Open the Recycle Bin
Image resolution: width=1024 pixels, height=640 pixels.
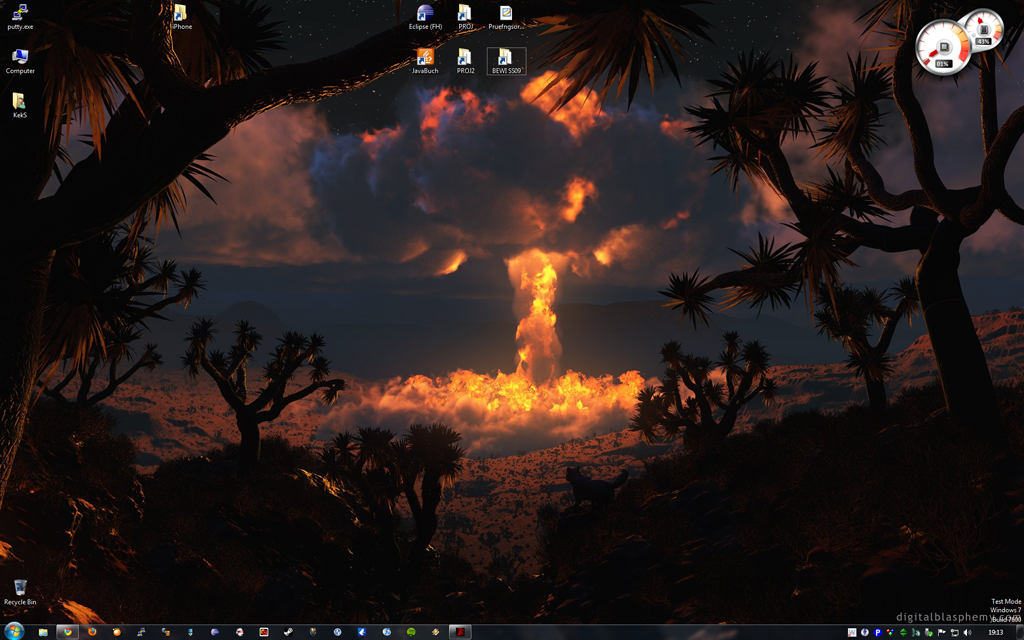[x=20, y=591]
